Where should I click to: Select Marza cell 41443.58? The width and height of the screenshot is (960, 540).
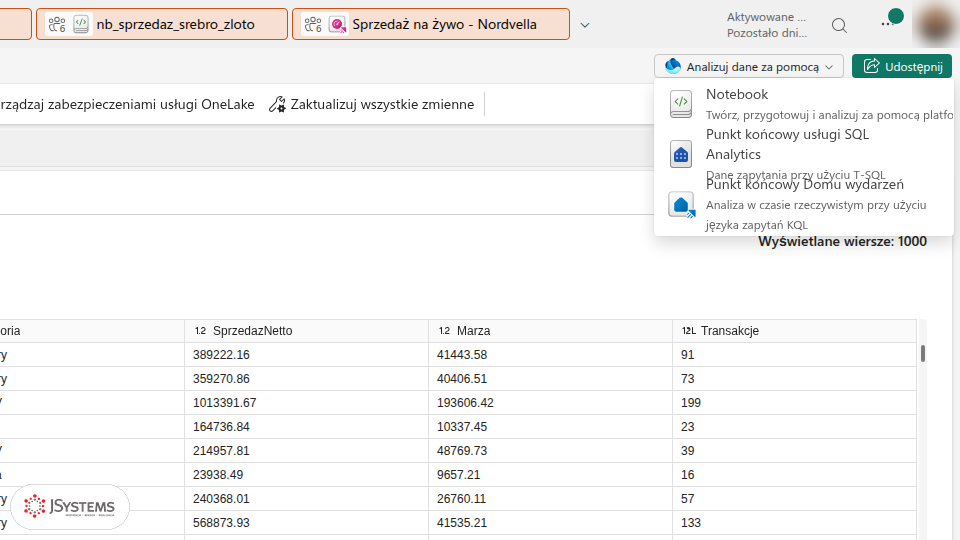pyautogui.click(x=550, y=354)
